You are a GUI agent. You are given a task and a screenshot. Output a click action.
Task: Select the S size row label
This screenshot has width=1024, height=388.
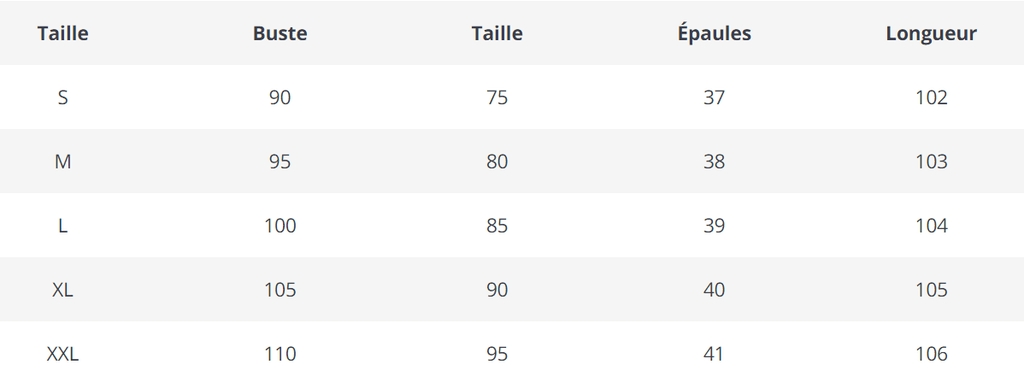(x=63, y=97)
